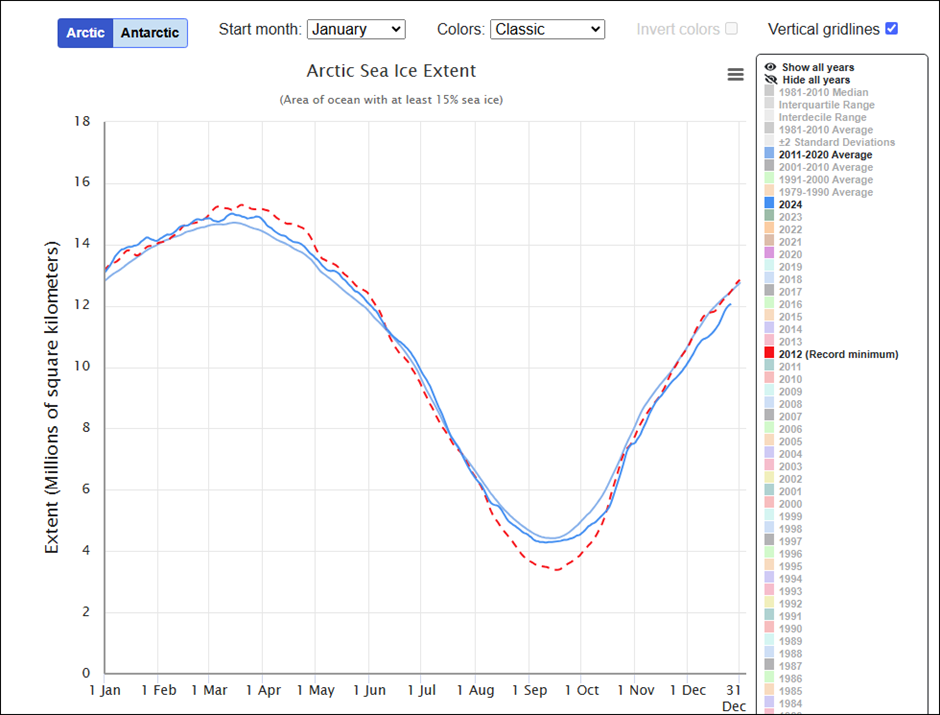Viewport: 940px width, 715px height.
Task: Click the Hide all years crossed-eye icon
Action: tap(770, 80)
